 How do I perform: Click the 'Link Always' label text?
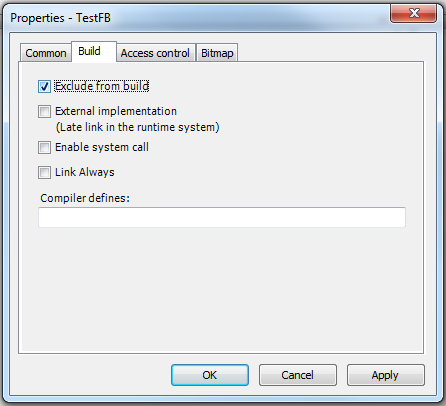point(85,172)
